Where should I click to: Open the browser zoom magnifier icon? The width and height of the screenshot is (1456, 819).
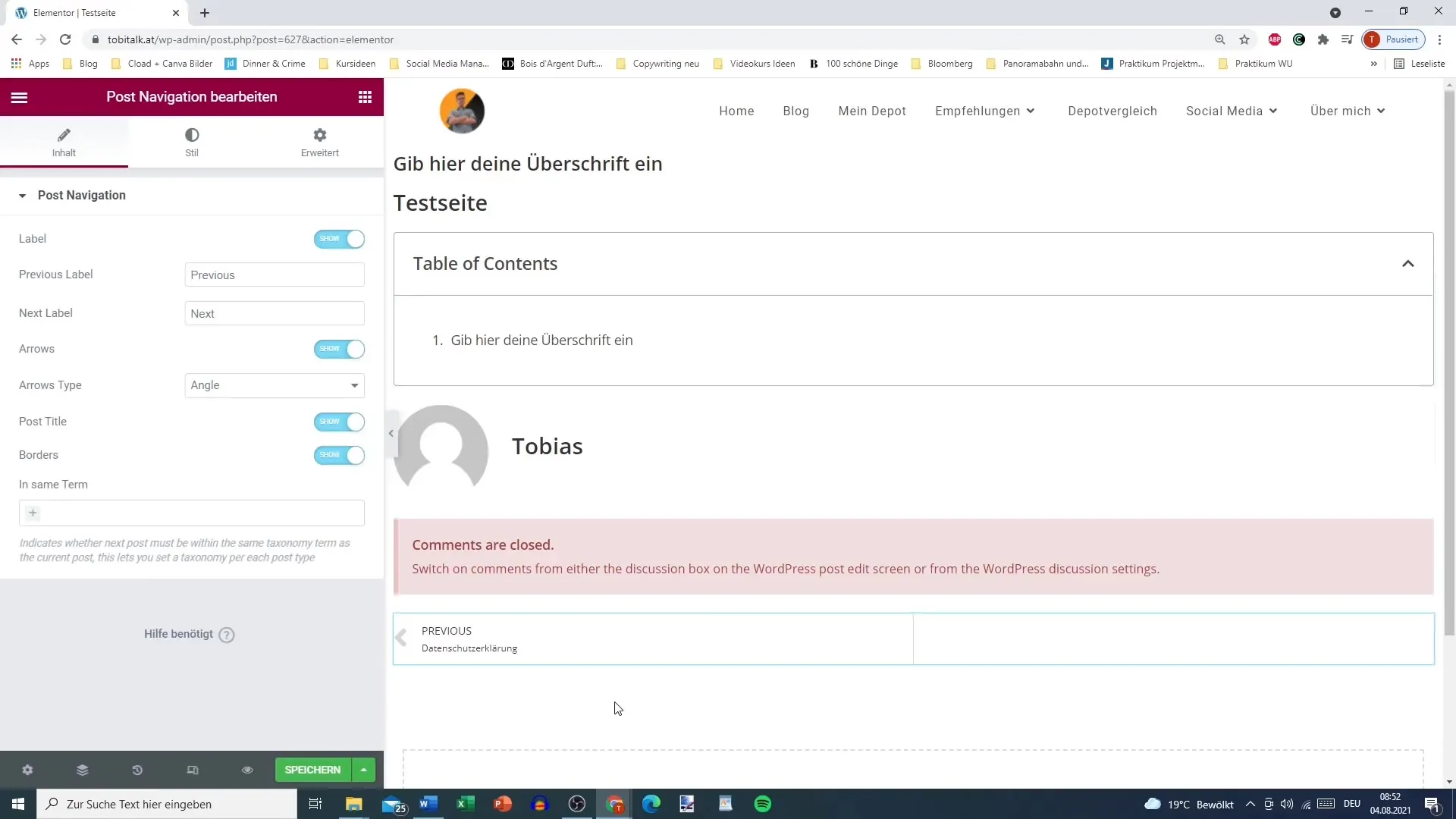point(1220,39)
